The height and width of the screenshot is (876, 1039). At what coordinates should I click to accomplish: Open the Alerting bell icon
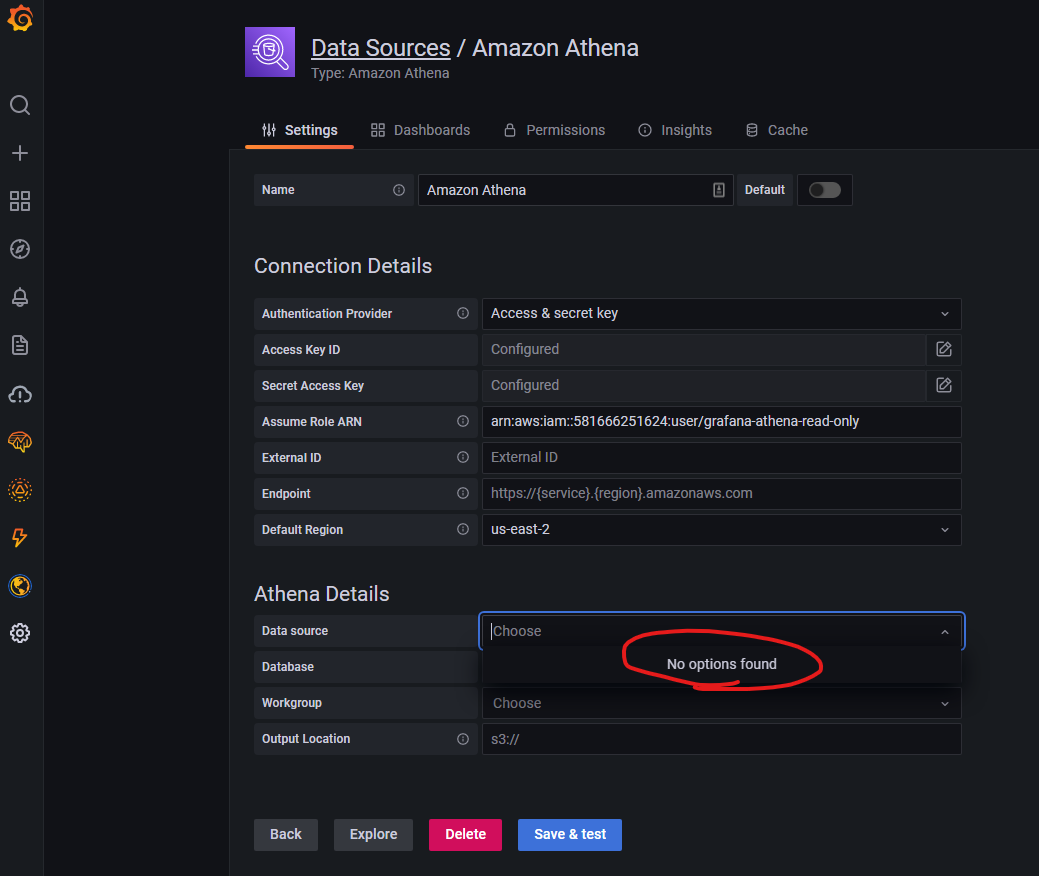click(20, 297)
